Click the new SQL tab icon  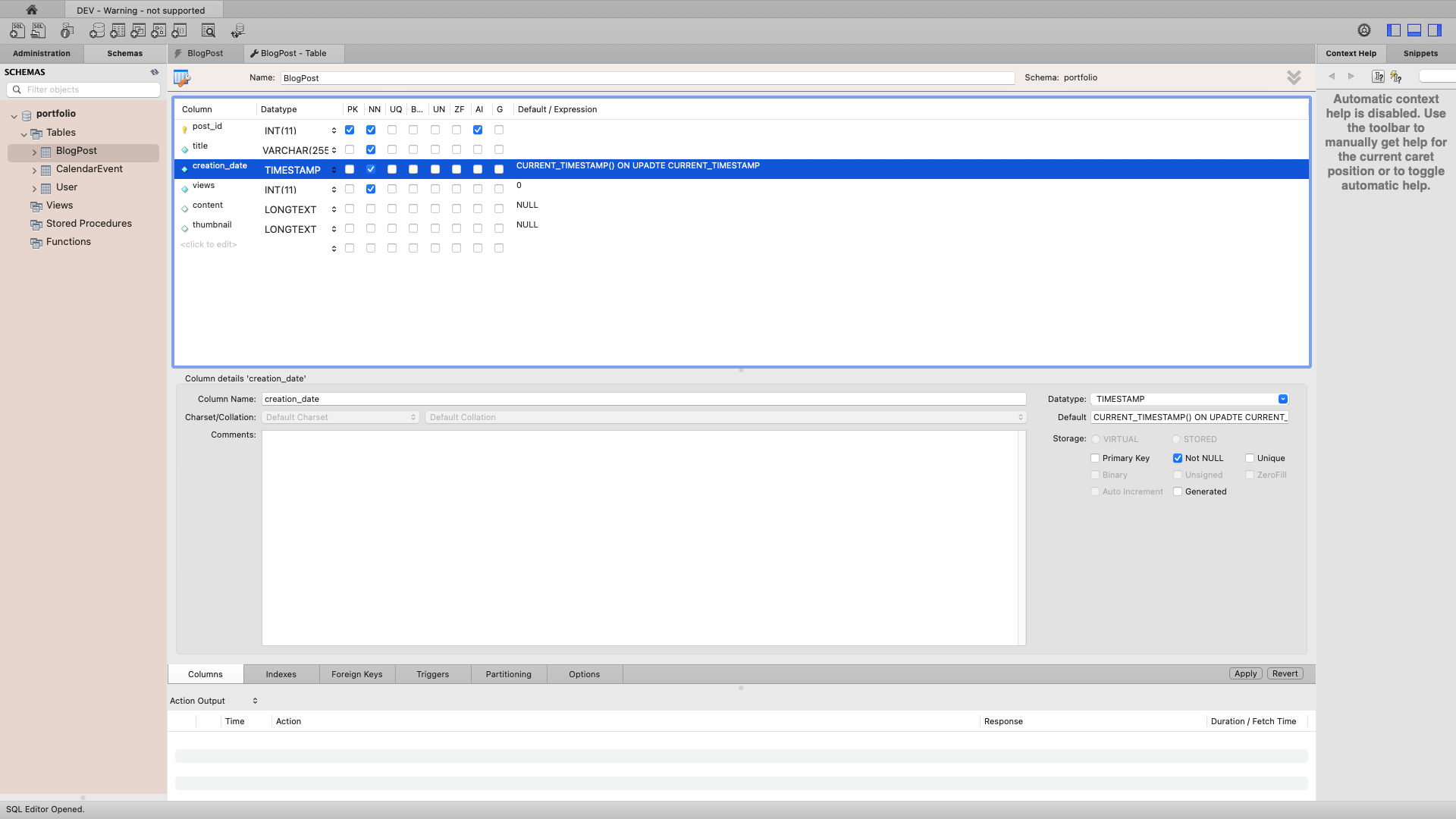(17, 30)
